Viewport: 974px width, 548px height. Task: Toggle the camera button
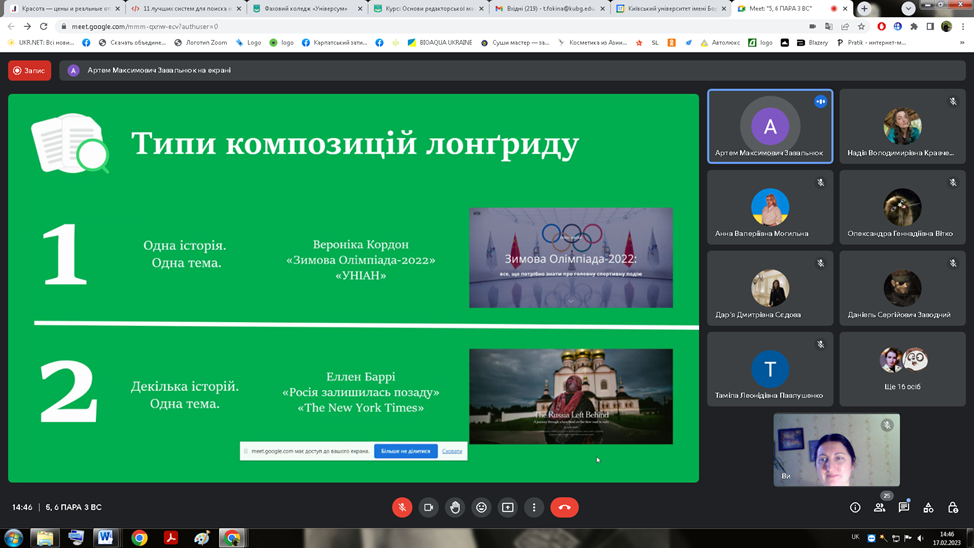click(x=428, y=508)
